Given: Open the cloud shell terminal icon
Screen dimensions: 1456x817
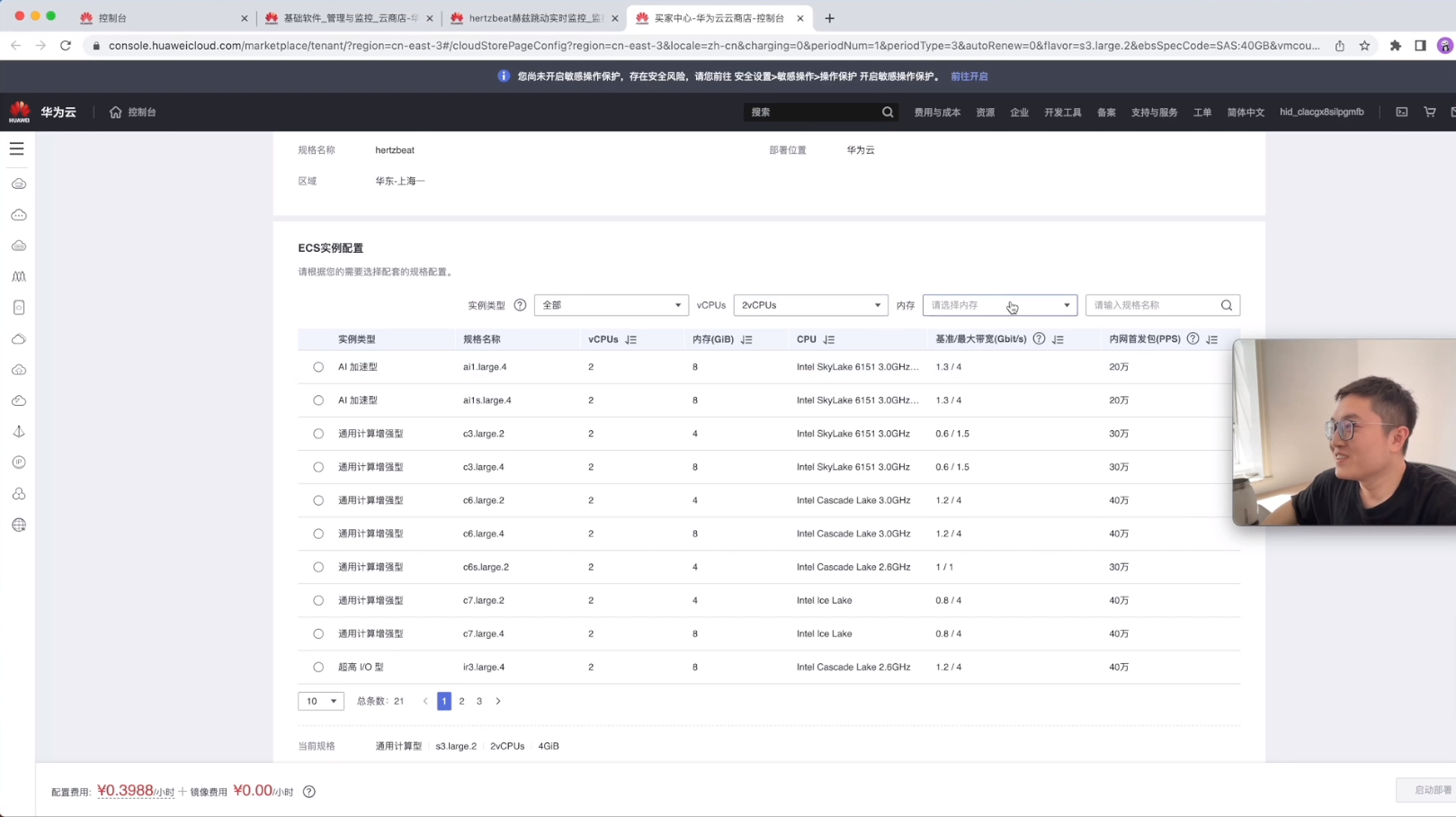Looking at the screenshot, I should click(x=1401, y=112).
